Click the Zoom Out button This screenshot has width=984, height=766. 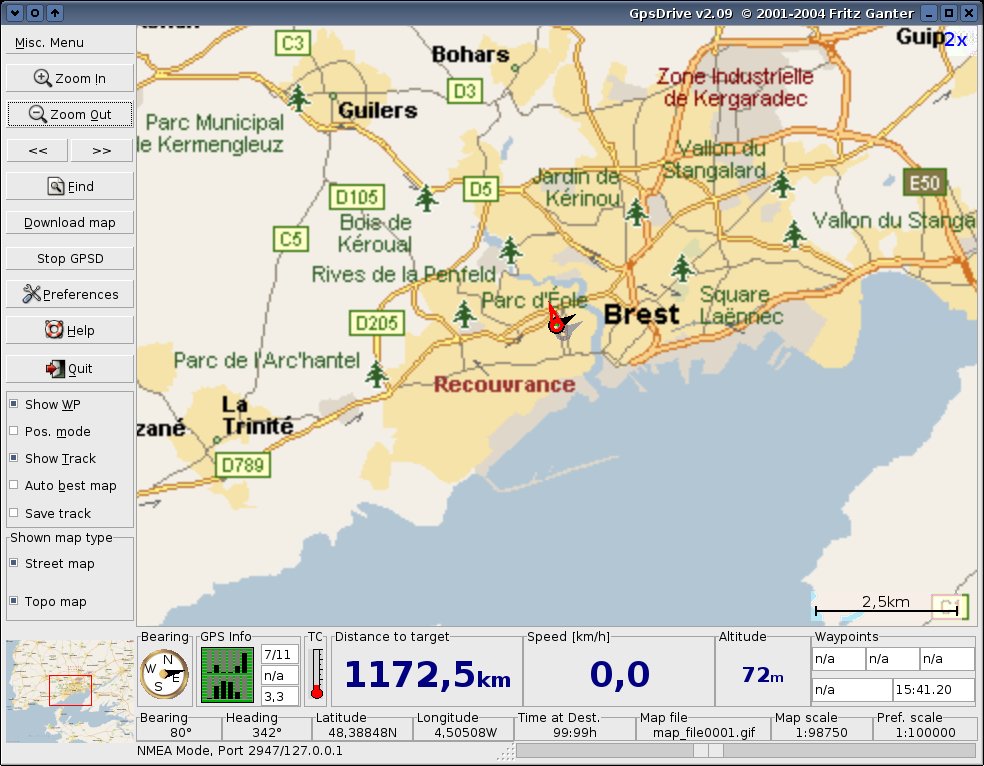point(70,114)
